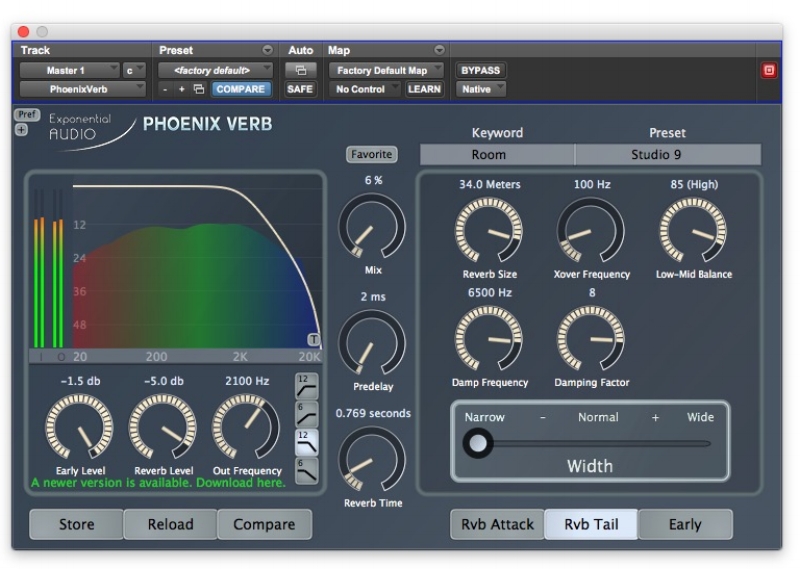Open the No Control dropdown
Image resolution: width=800 pixels, height=569 pixels.
pyautogui.click(x=364, y=89)
